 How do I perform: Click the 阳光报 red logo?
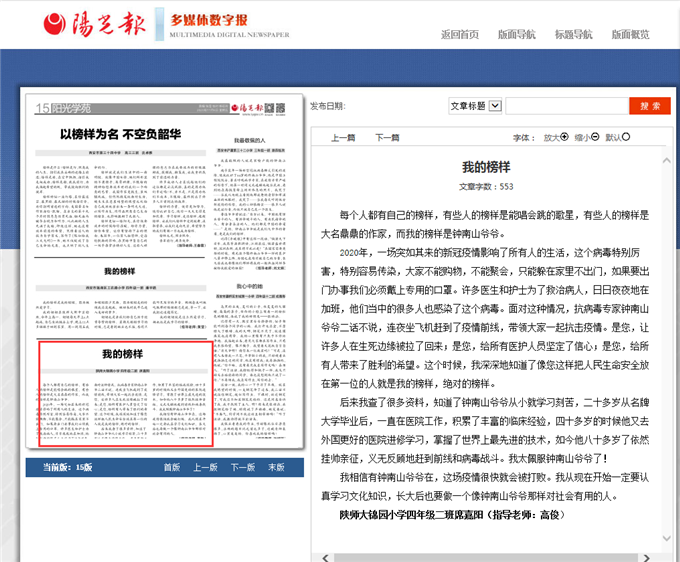click(x=94, y=24)
